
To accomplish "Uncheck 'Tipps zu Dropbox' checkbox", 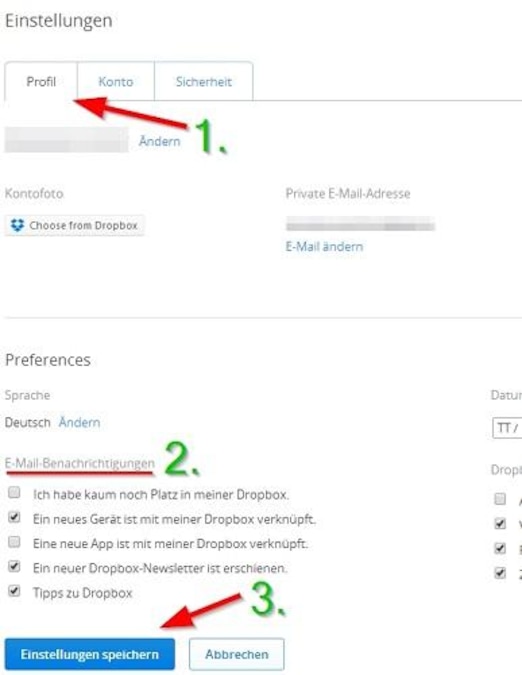I will [x=14, y=591].
